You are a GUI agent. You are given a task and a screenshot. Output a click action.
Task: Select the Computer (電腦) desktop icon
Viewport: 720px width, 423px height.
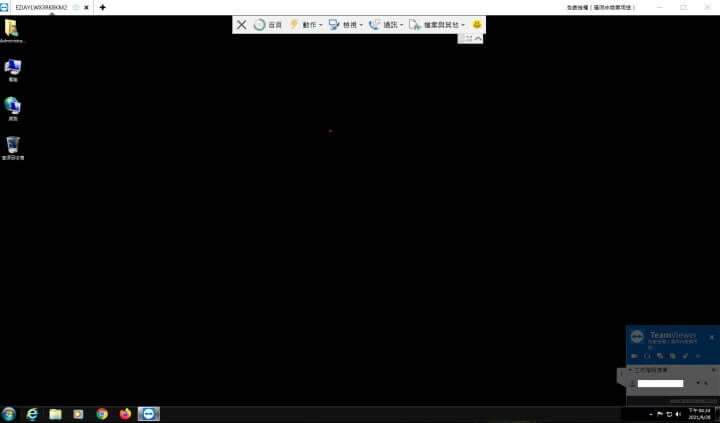pyautogui.click(x=12, y=70)
